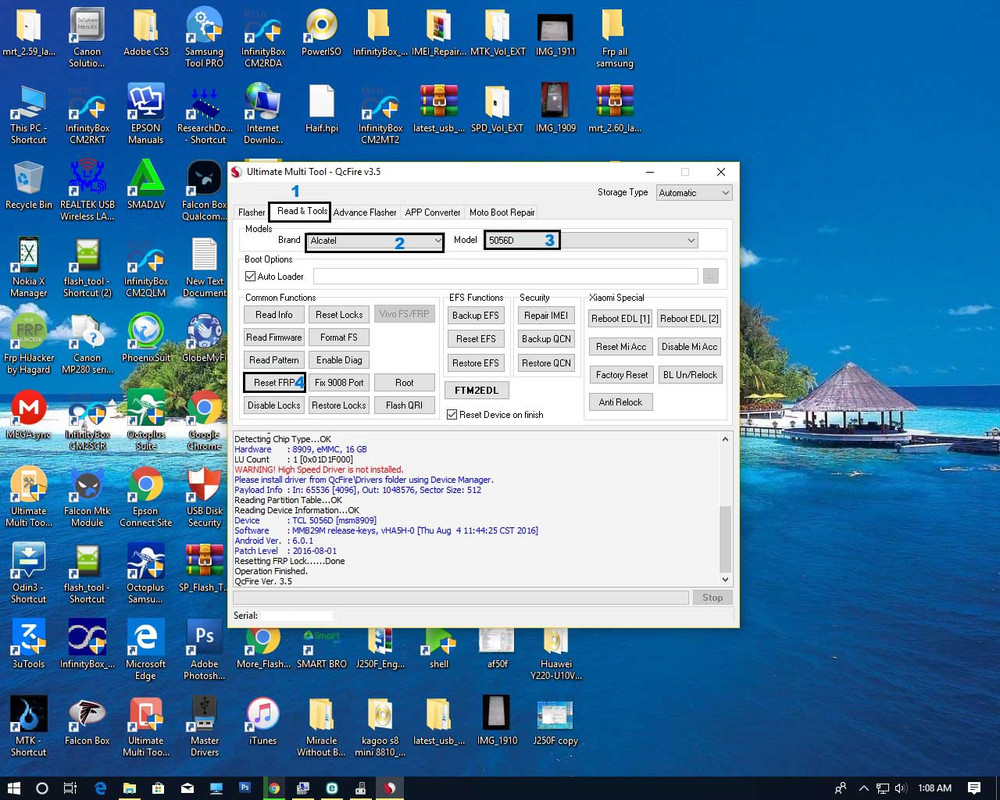Screen dimensions: 1000x800
Task: Switch to the Flasher tab
Action: (251, 212)
